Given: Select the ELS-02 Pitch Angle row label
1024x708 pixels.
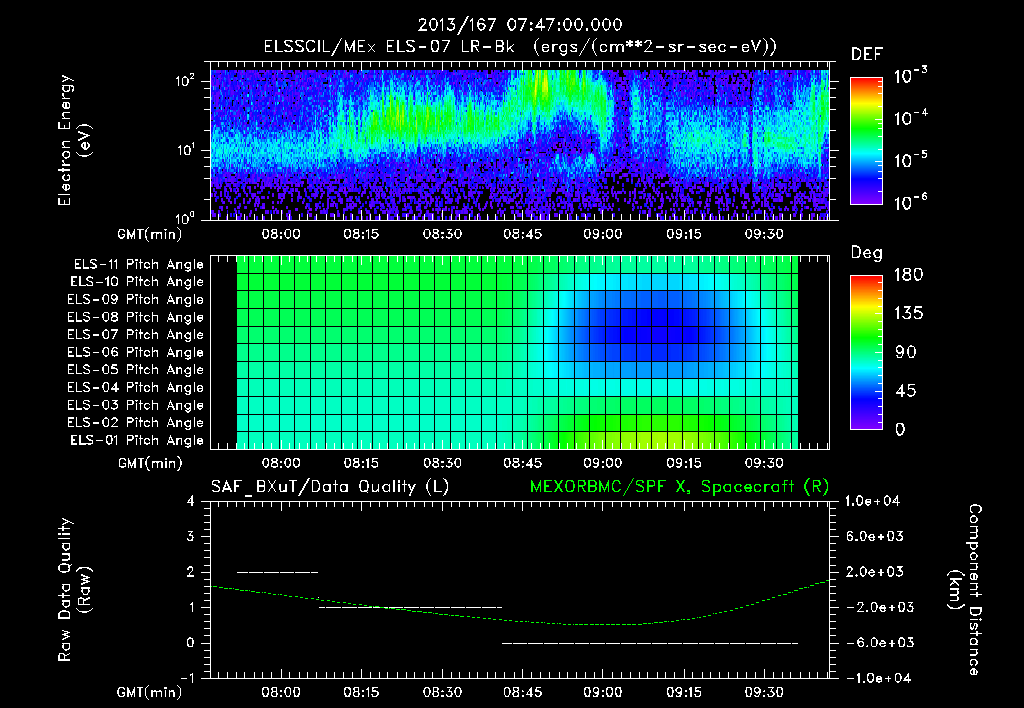Looking at the screenshot, I should coord(136,423).
